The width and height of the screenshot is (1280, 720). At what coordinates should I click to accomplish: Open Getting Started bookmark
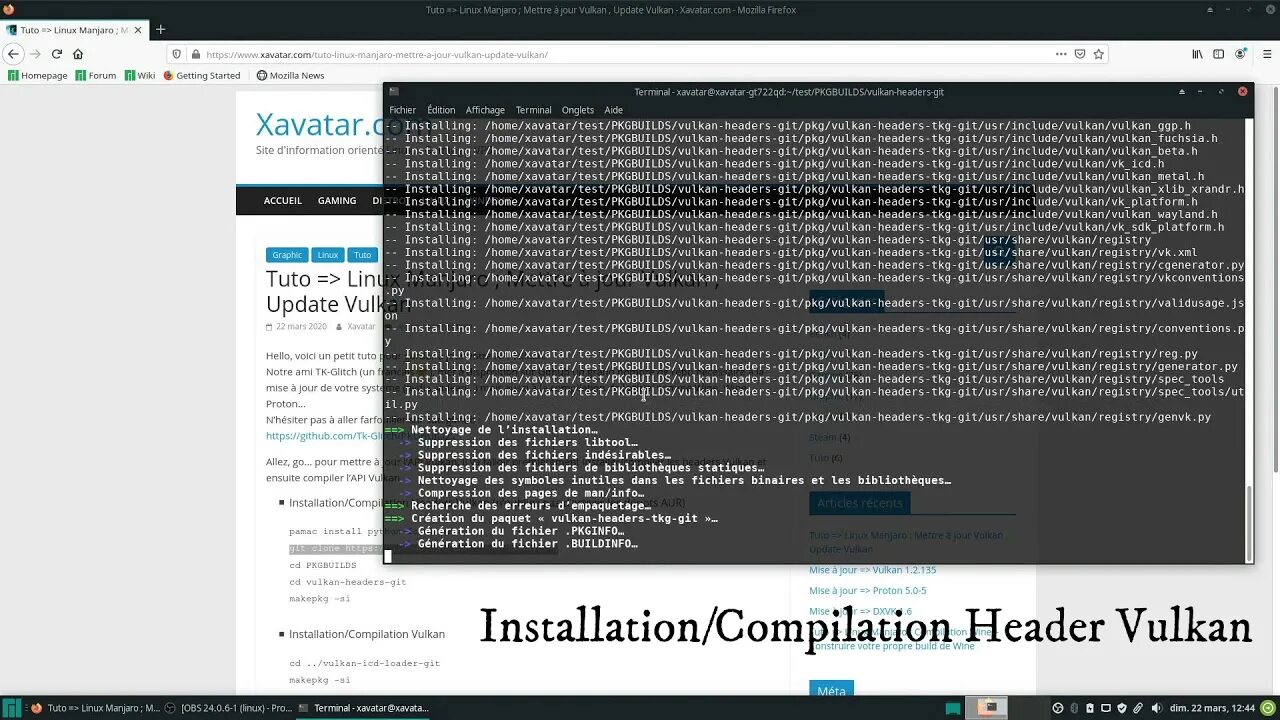[x=202, y=75]
